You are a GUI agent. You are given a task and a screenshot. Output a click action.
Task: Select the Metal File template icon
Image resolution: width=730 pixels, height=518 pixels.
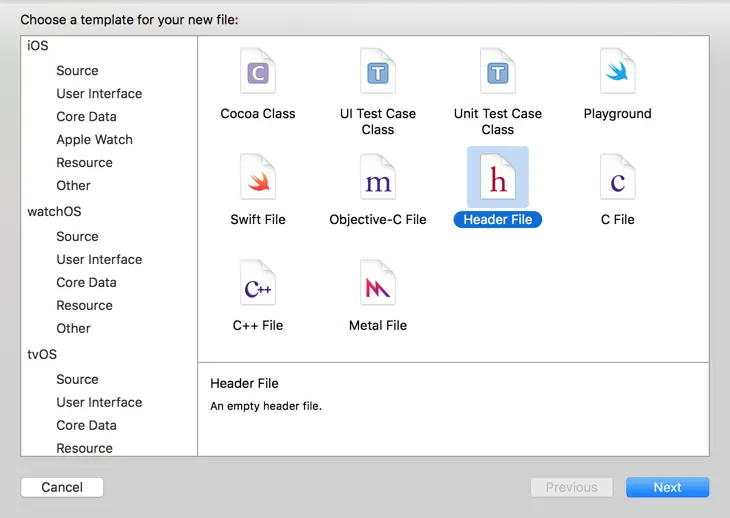click(x=378, y=283)
